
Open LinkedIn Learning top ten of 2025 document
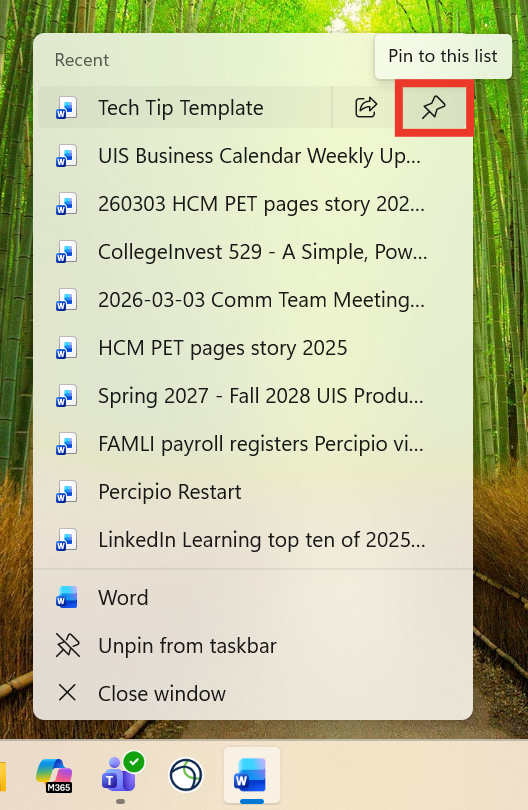pyautogui.click(x=253, y=540)
